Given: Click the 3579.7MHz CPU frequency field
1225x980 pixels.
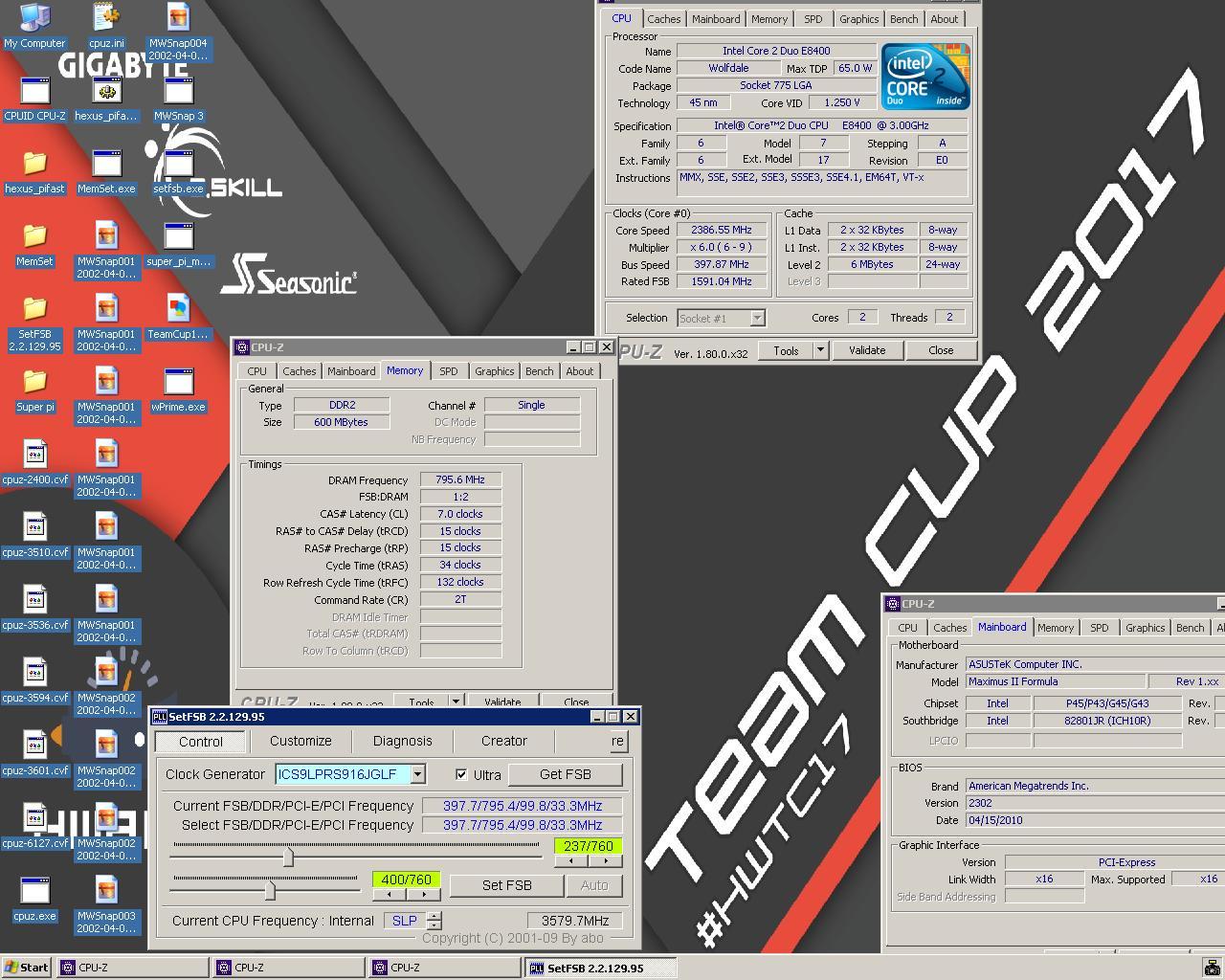Looking at the screenshot, I should point(574,921).
